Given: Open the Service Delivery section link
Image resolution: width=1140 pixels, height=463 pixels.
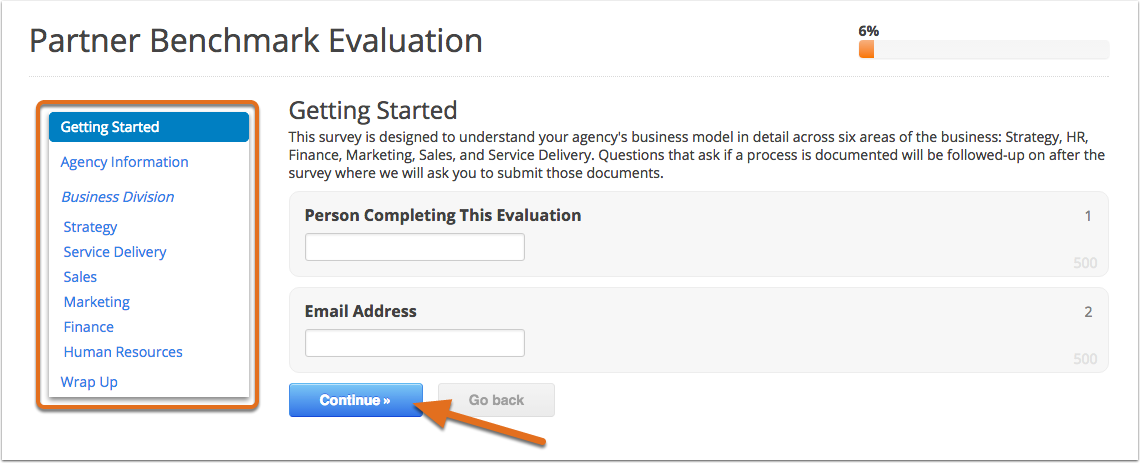Looking at the screenshot, I should (115, 252).
